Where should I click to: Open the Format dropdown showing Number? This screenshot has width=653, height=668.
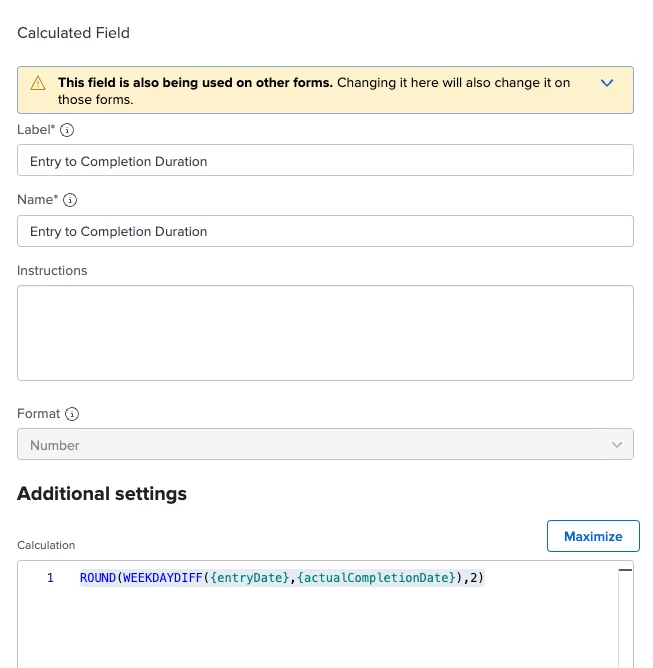pyautogui.click(x=325, y=445)
